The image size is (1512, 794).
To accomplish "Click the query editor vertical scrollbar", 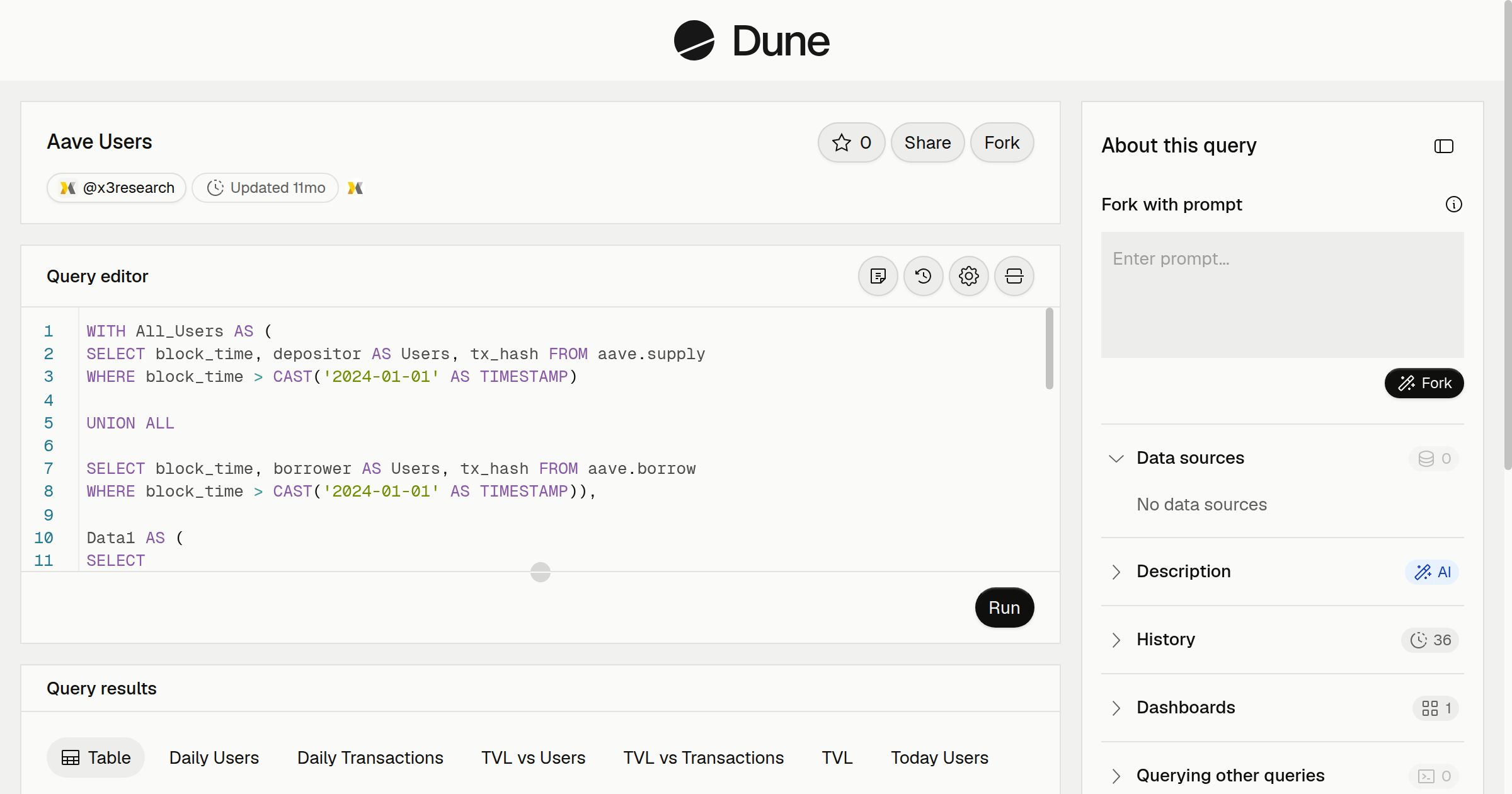I will click(x=1049, y=348).
